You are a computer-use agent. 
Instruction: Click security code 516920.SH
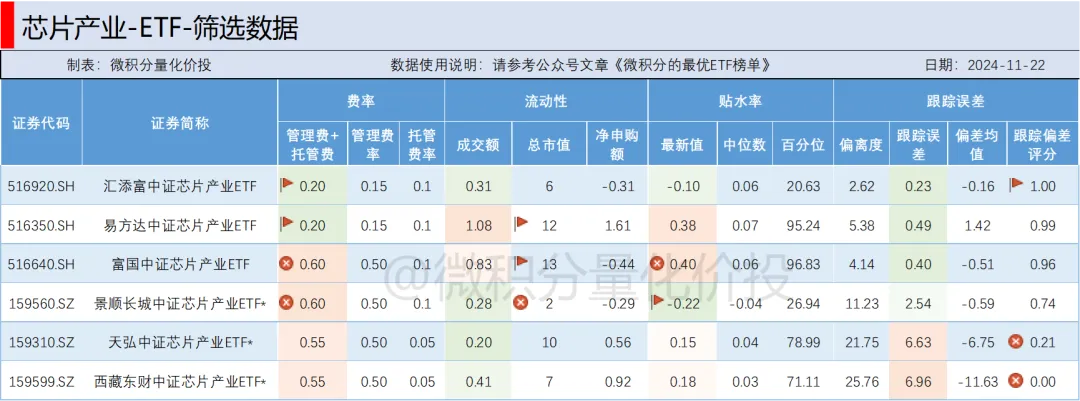click(x=41, y=186)
